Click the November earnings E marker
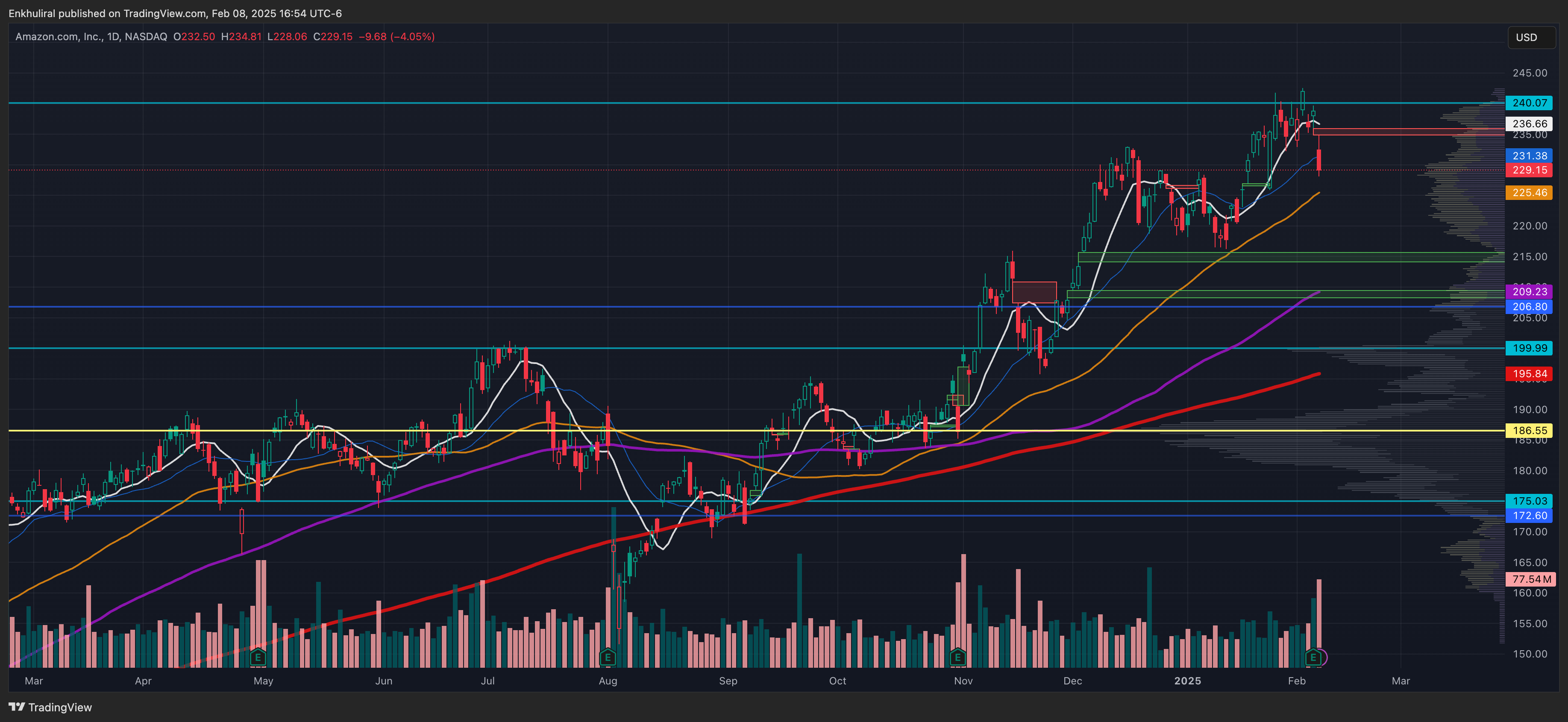1568x722 pixels. (957, 657)
